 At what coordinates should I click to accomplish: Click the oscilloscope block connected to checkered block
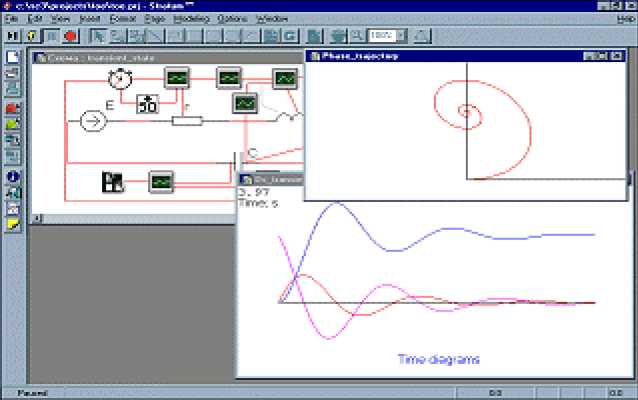161,181
